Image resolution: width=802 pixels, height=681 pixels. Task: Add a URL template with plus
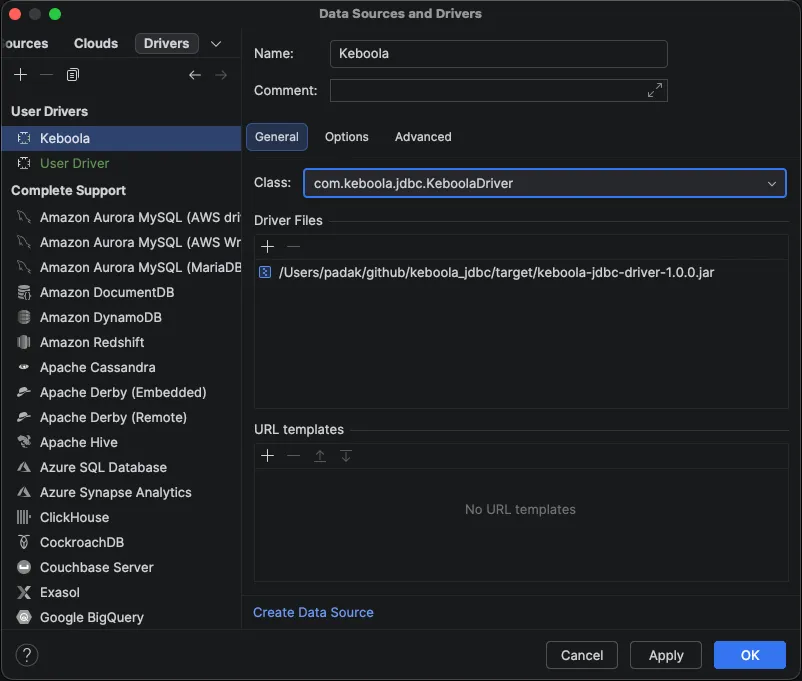click(x=268, y=455)
